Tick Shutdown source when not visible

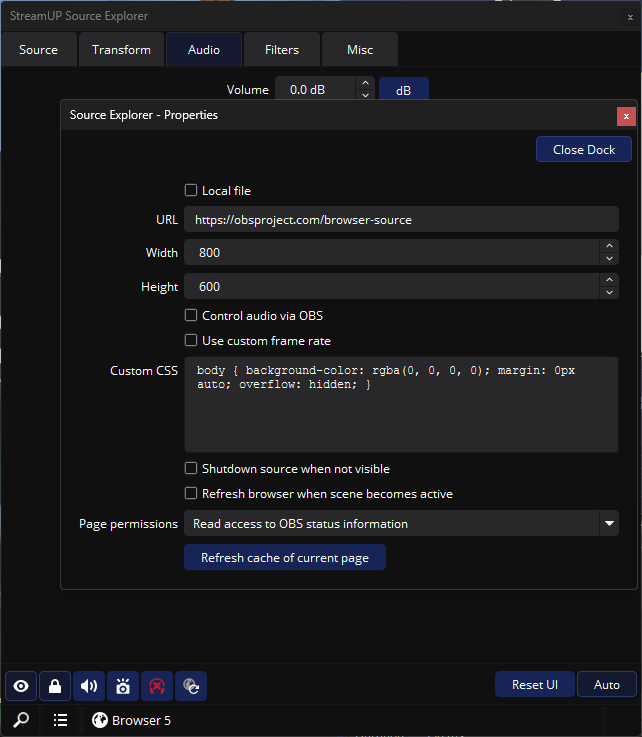click(191, 468)
